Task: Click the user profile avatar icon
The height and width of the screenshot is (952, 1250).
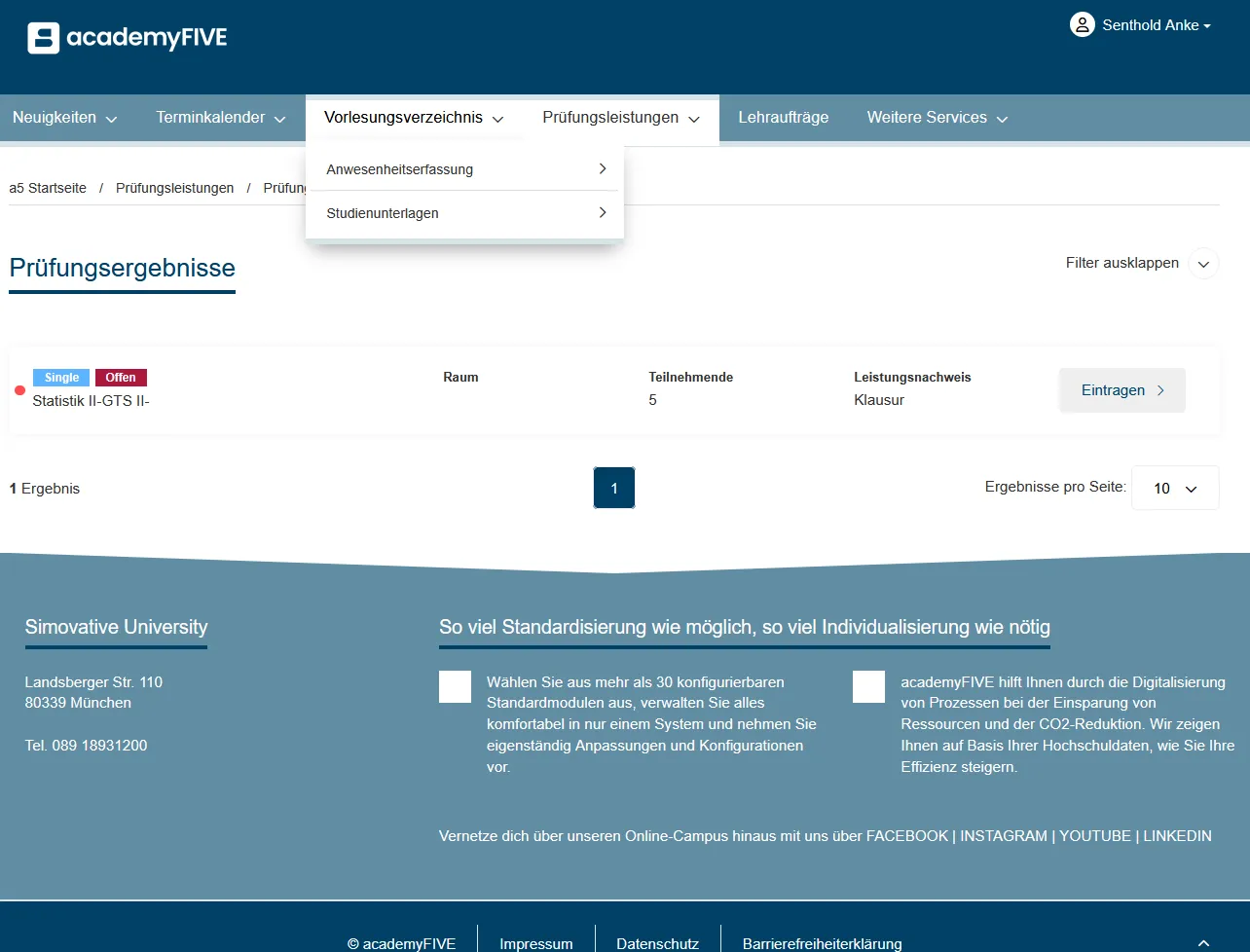Action: (x=1082, y=25)
